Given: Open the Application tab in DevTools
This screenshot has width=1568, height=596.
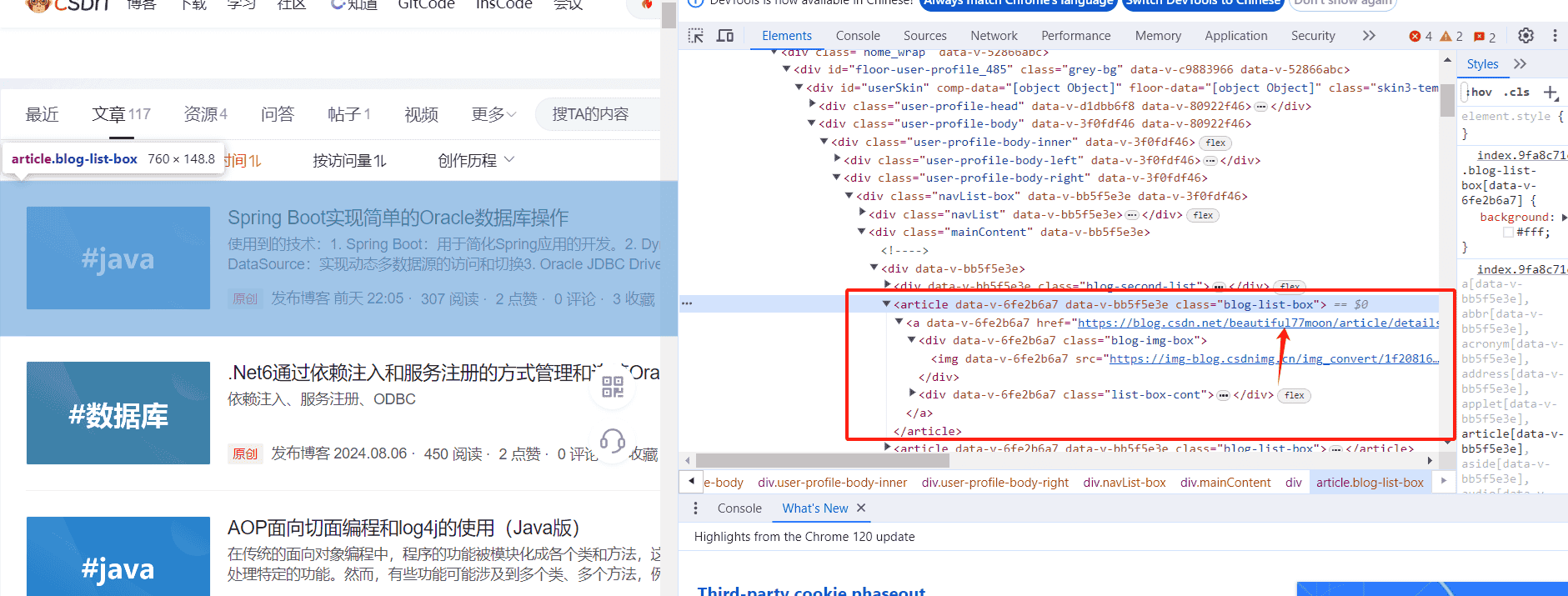Looking at the screenshot, I should pyautogui.click(x=1236, y=36).
